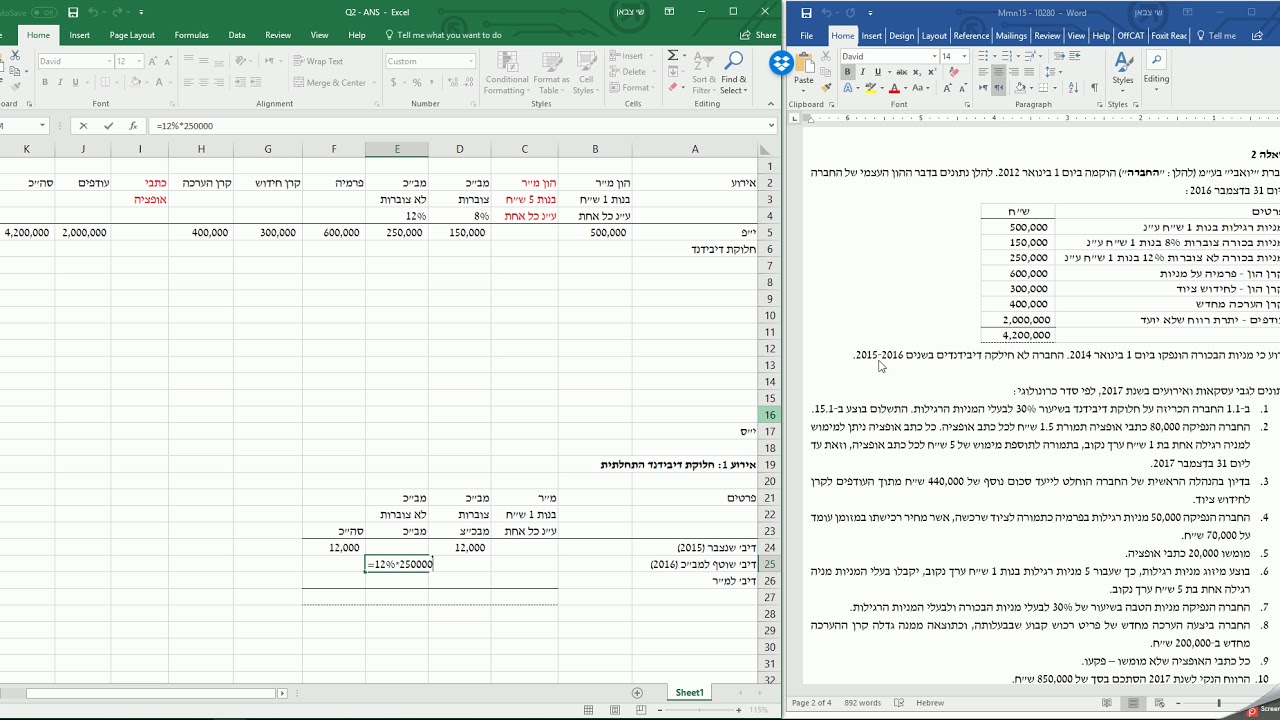Click the Share button in Excel
1280x720 pixels.
(x=758, y=35)
